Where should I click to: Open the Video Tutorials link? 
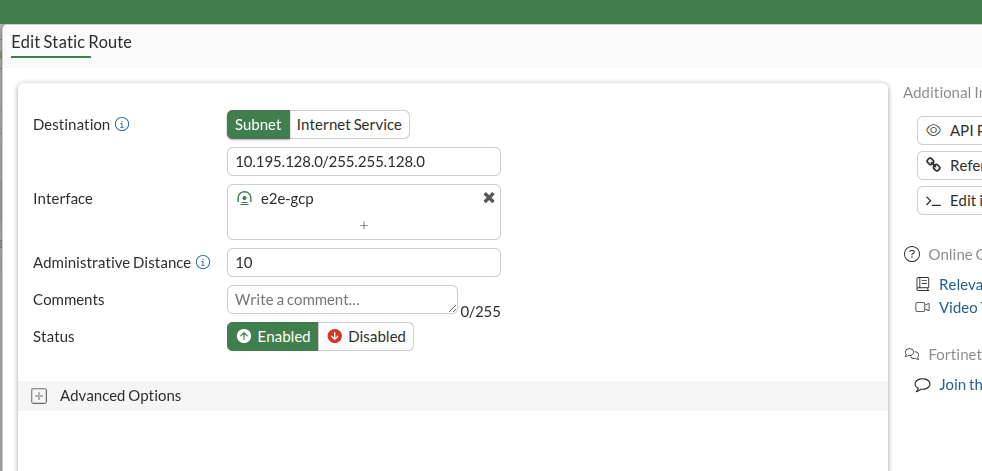point(960,307)
